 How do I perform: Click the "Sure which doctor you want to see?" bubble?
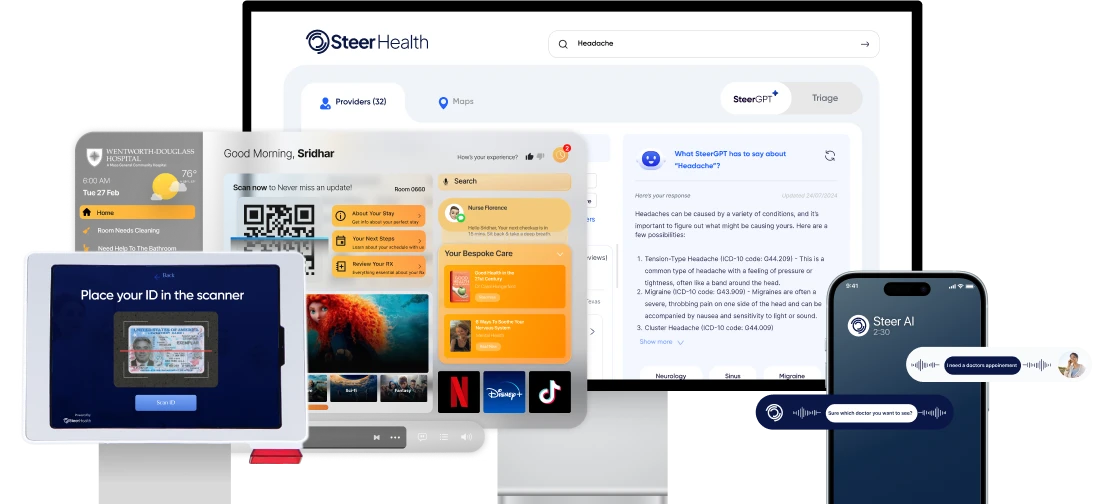pyautogui.click(x=871, y=413)
